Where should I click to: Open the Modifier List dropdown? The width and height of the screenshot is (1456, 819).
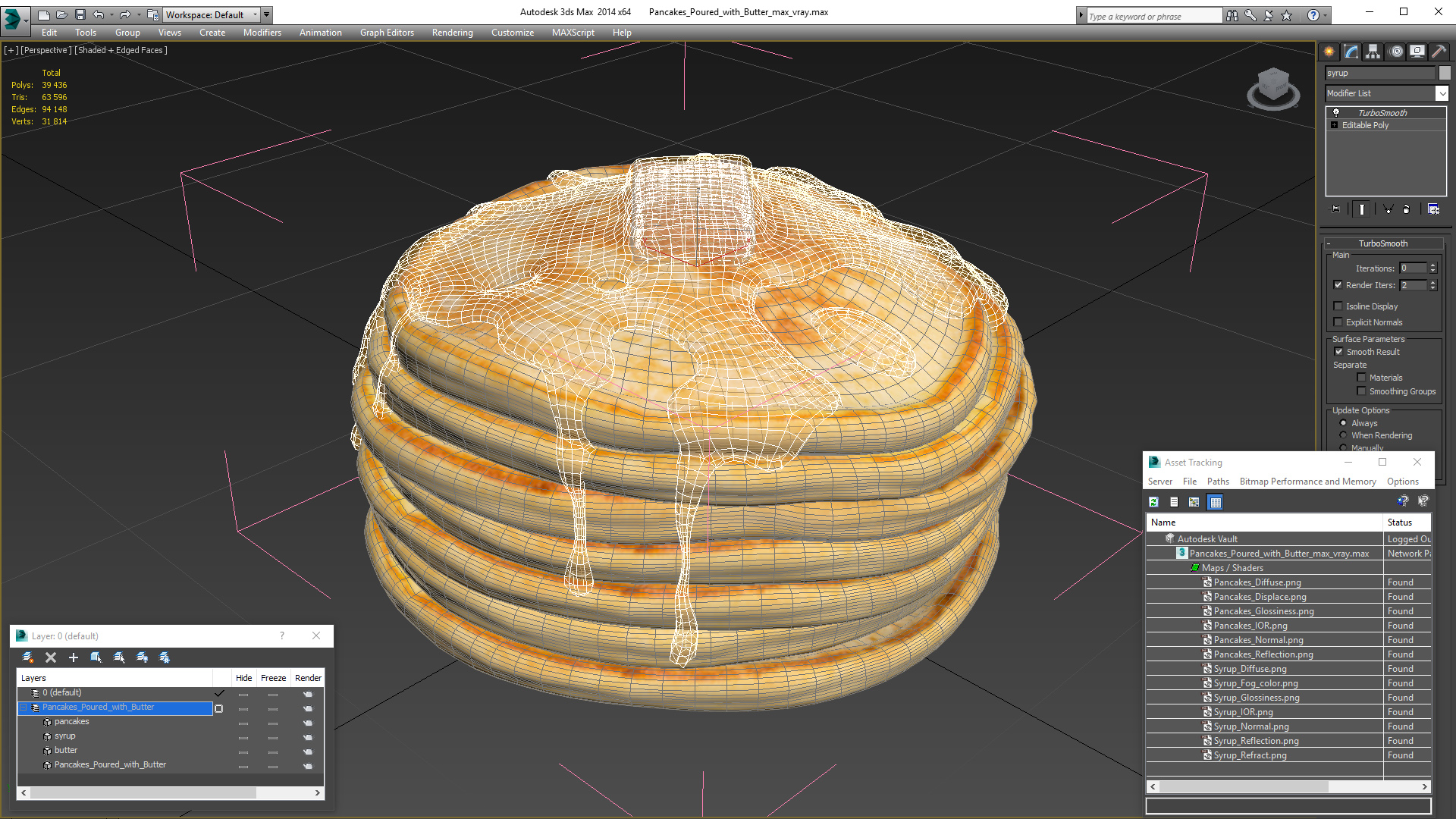click(1442, 93)
